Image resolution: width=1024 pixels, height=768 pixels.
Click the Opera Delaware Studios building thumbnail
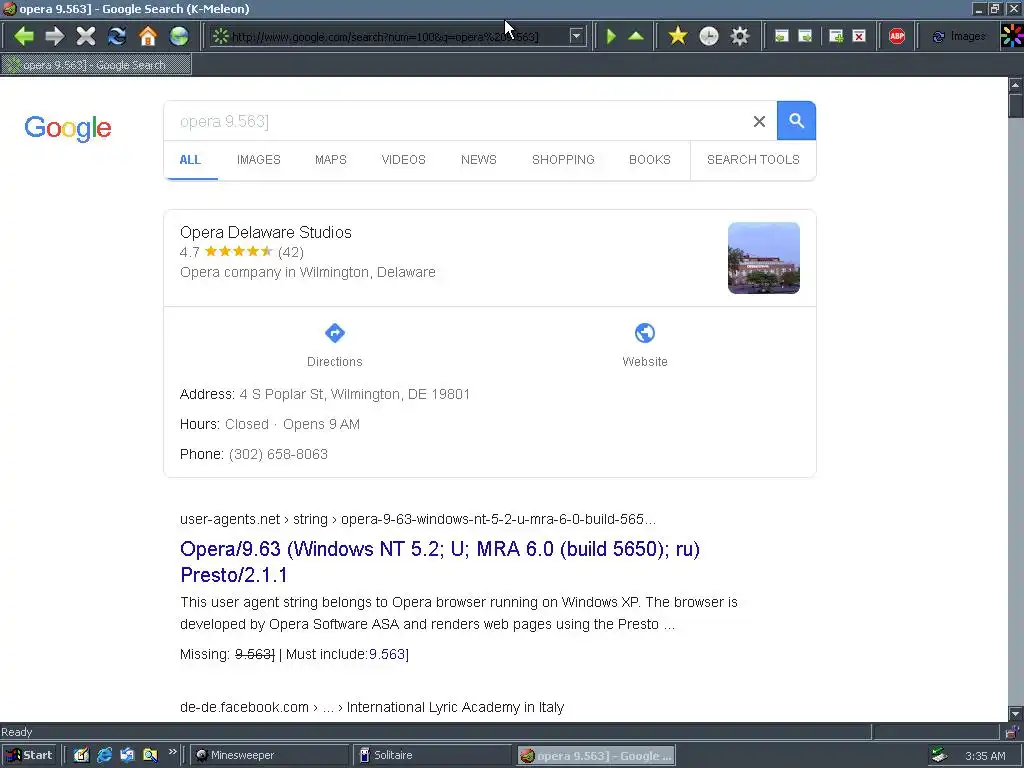tap(763, 258)
